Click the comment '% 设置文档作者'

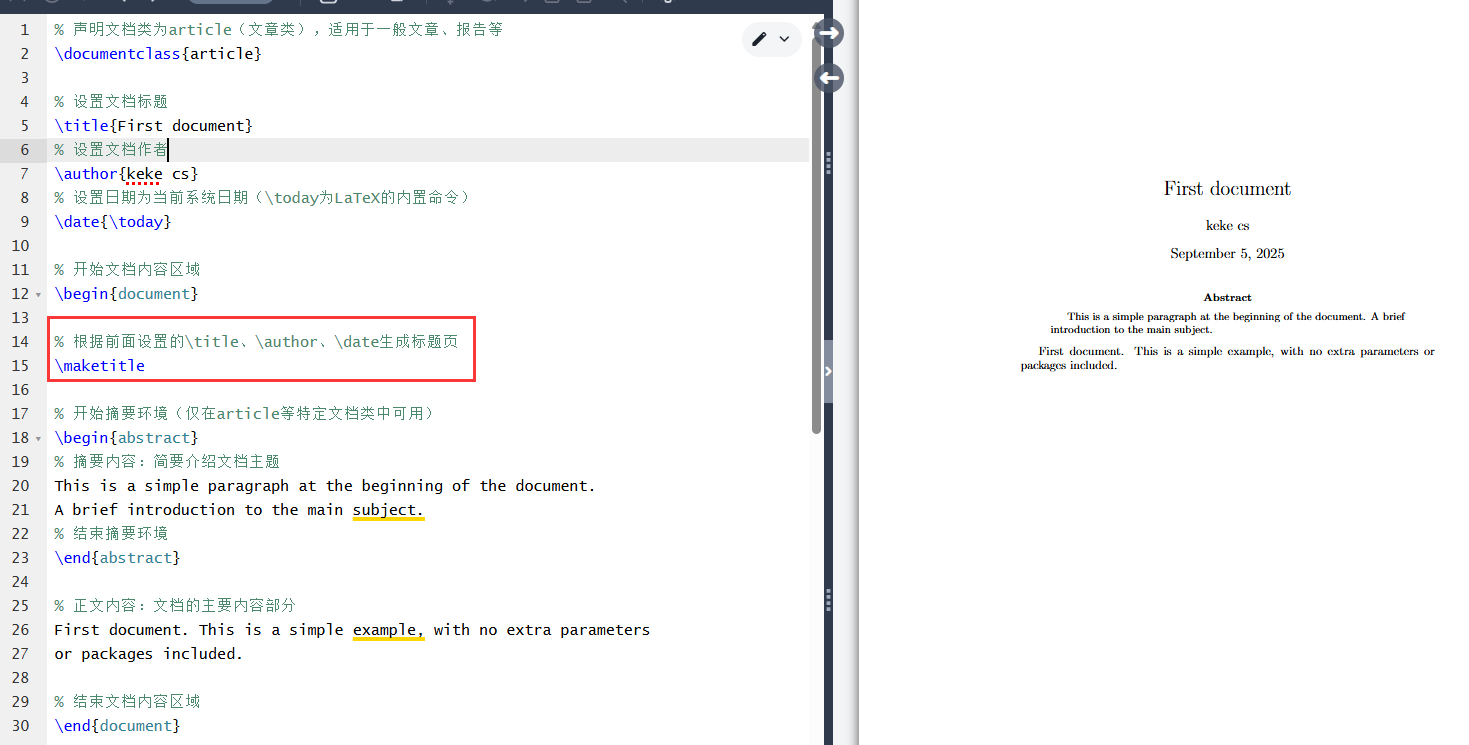click(111, 150)
